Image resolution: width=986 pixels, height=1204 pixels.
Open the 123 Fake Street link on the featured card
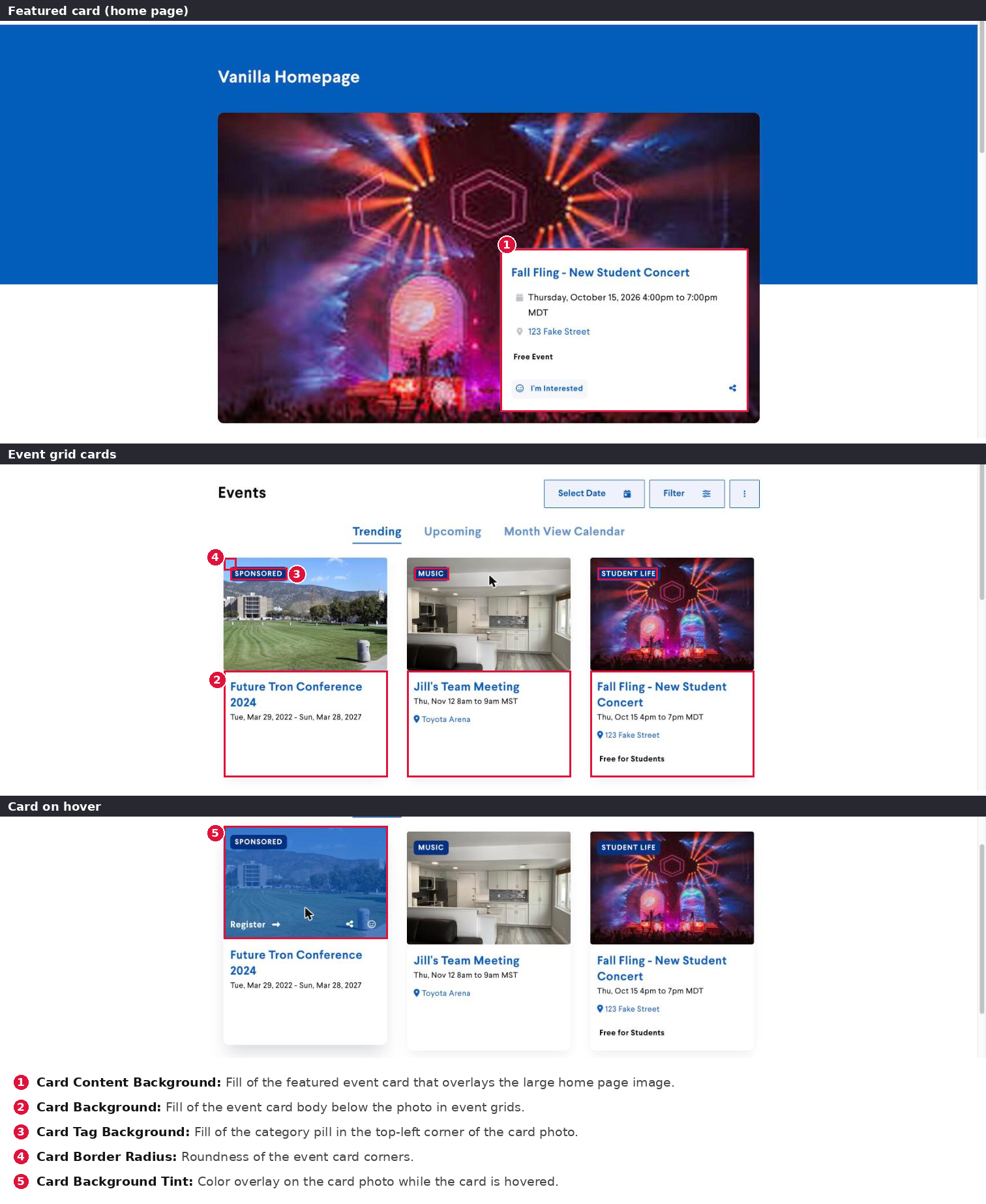559,332
